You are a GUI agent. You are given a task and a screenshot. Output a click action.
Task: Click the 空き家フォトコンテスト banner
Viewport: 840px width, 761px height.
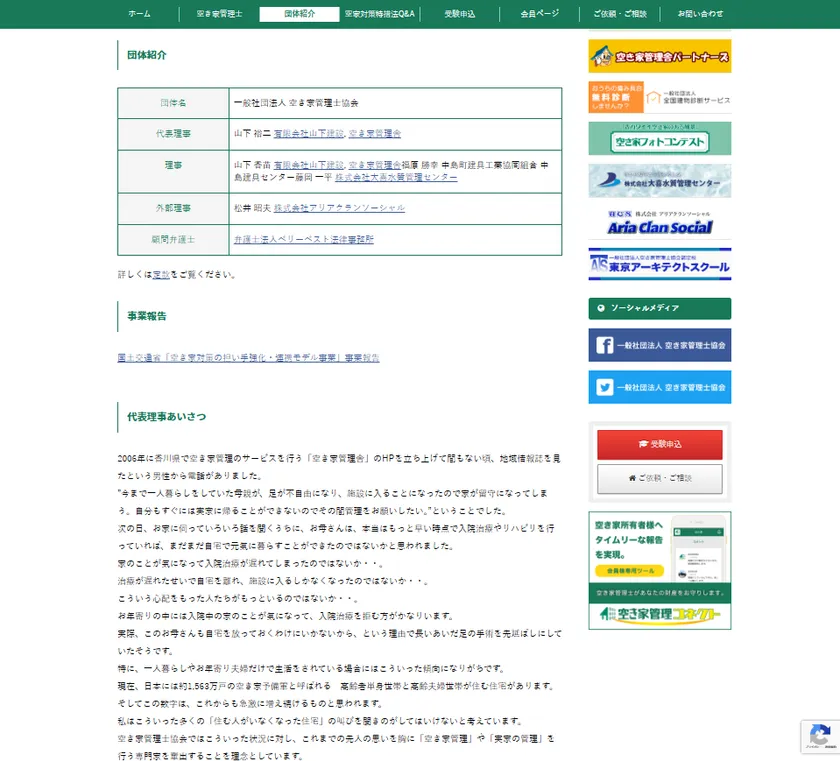[x=659, y=139]
